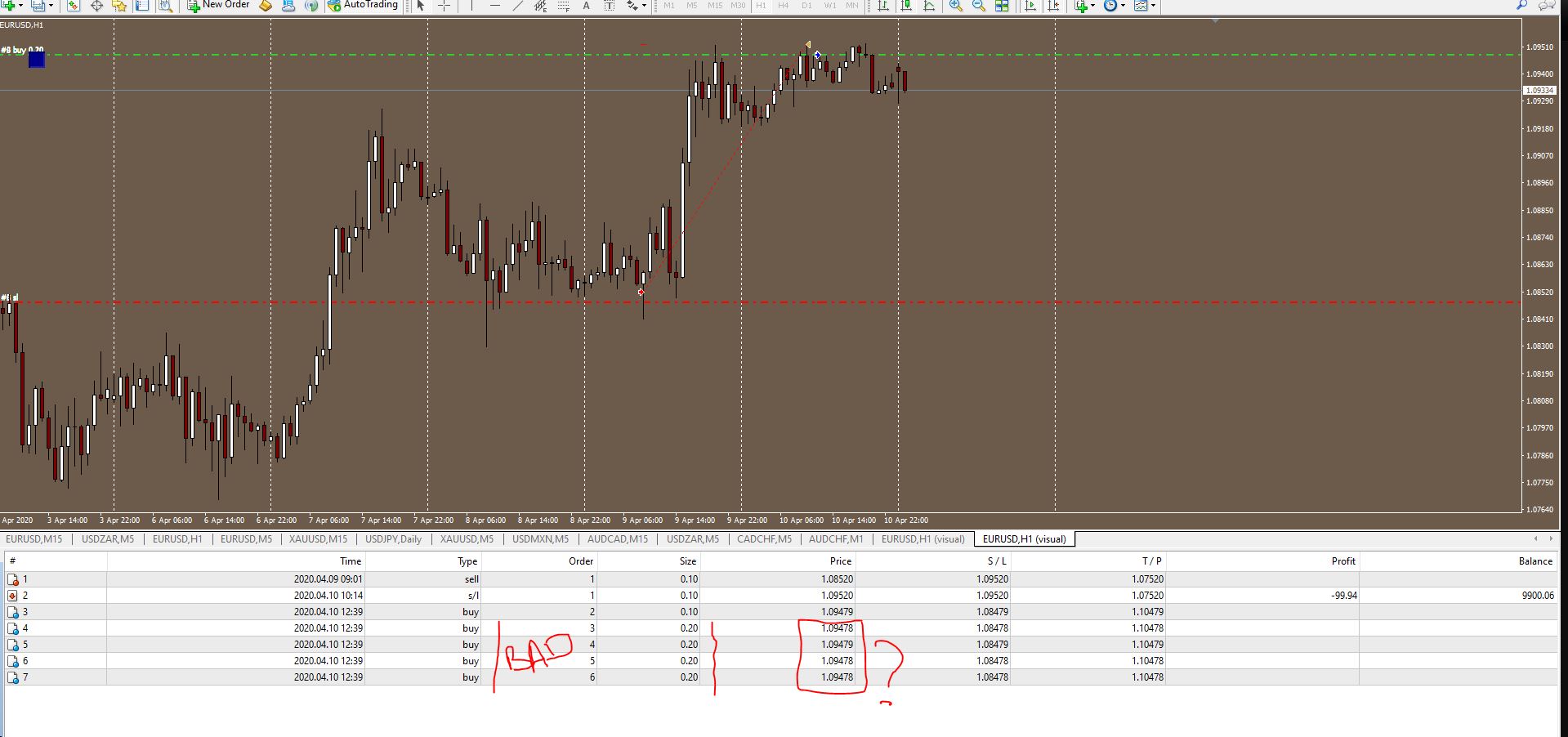Switch timeframe to H1

[x=761, y=6]
